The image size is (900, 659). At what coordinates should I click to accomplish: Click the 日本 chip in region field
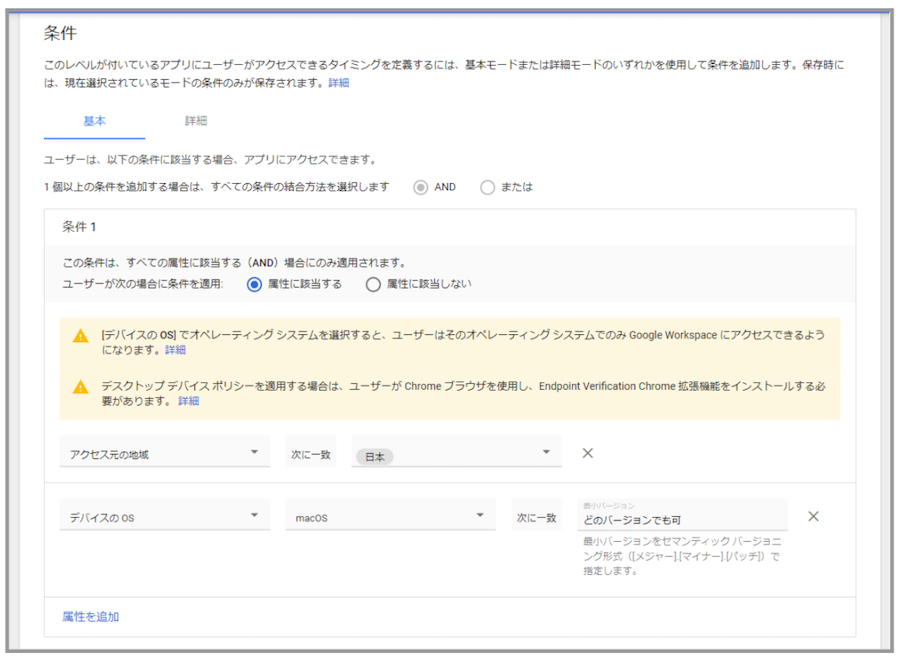click(375, 456)
